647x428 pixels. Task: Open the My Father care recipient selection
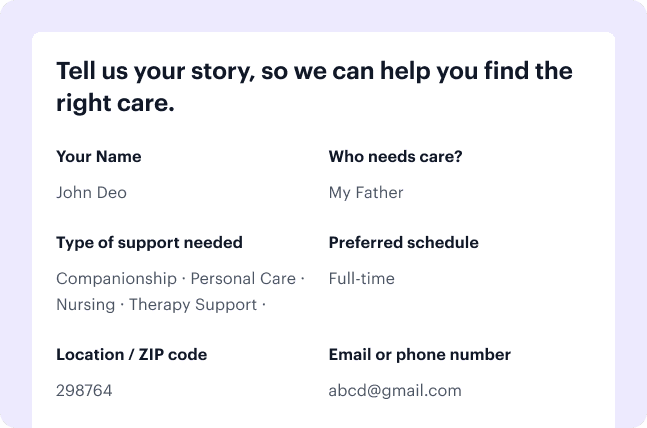(x=366, y=193)
